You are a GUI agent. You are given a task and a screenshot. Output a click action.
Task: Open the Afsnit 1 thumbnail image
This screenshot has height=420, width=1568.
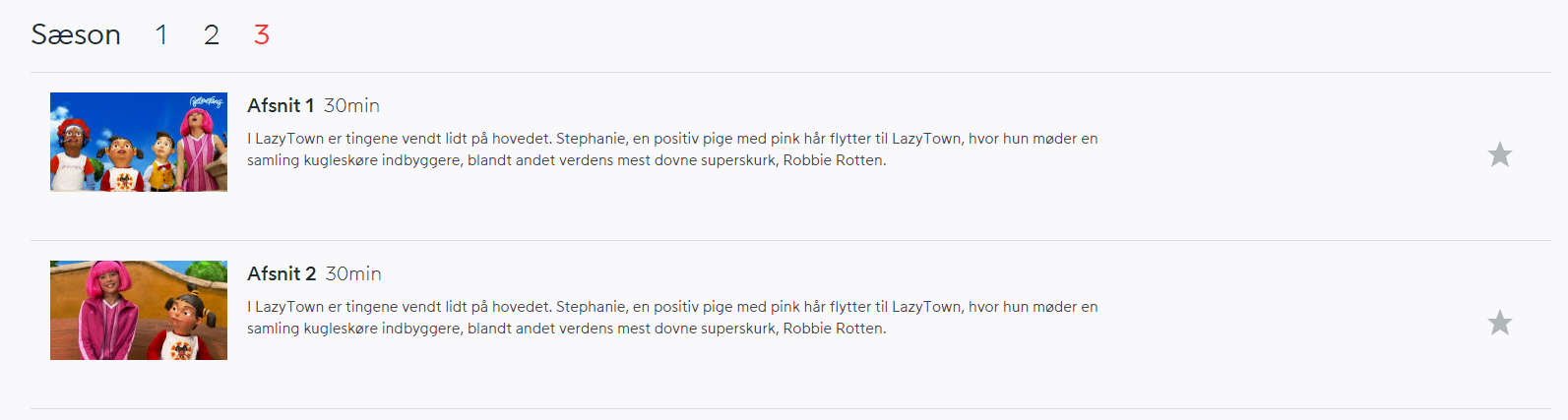(139, 142)
